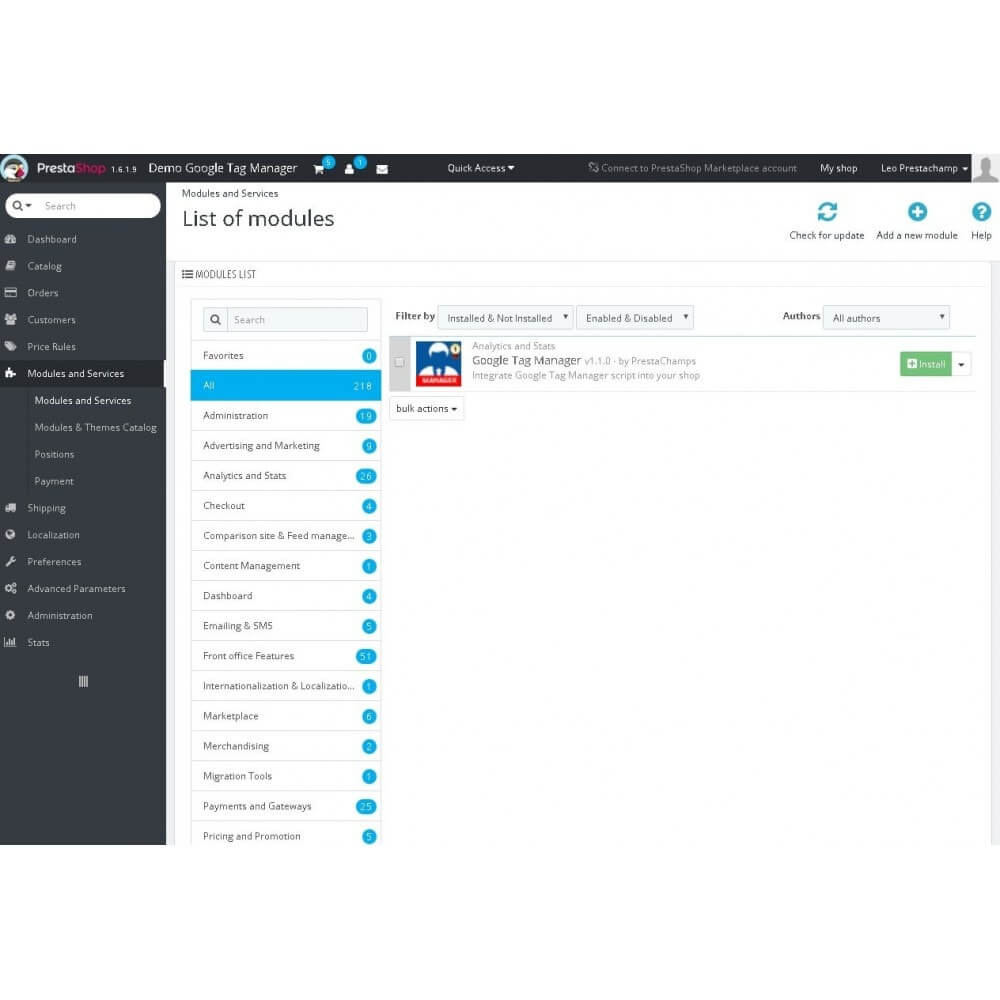Open the bulk actions dropdown
This screenshot has width=1000, height=1000.
coord(427,408)
